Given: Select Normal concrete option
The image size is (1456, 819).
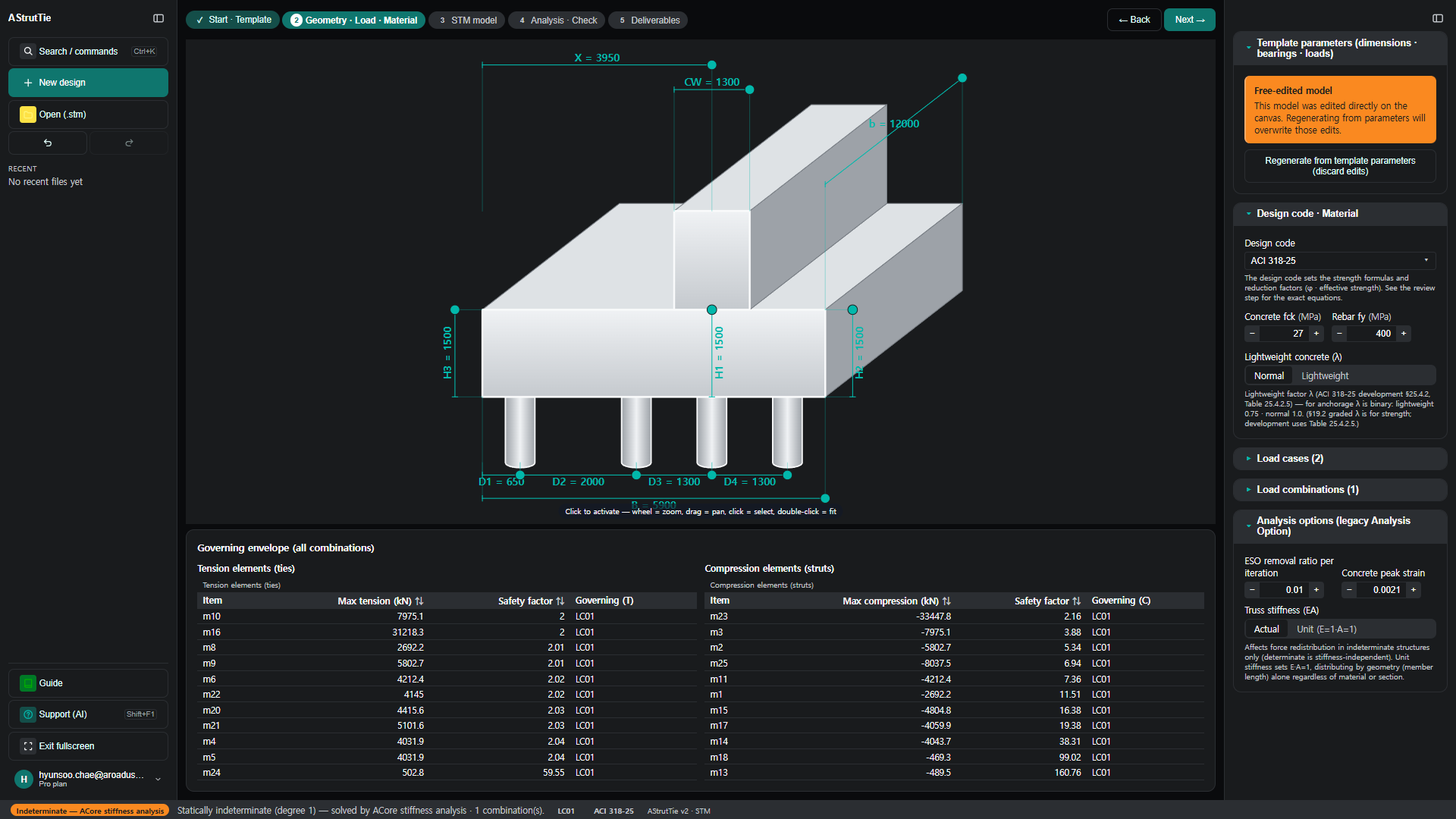Looking at the screenshot, I should tap(1269, 376).
